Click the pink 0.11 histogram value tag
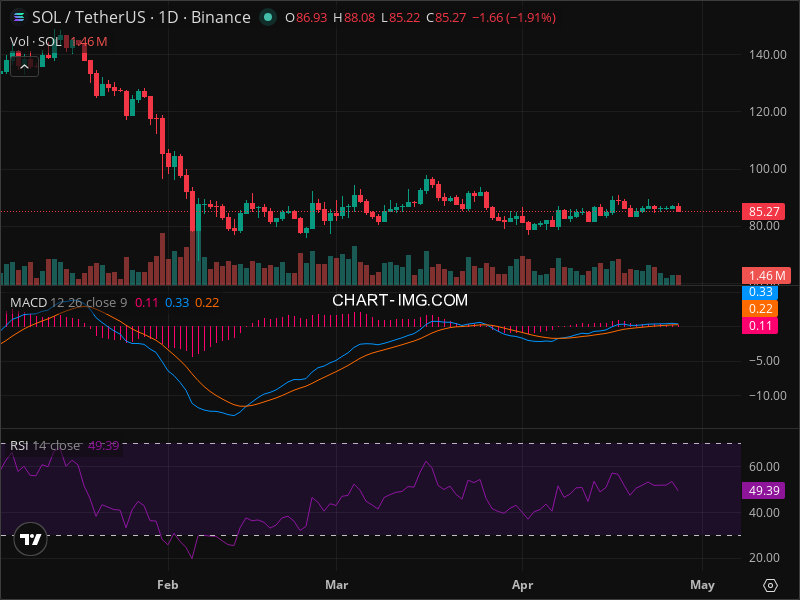Image resolution: width=800 pixels, height=600 pixels. point(760,326)
